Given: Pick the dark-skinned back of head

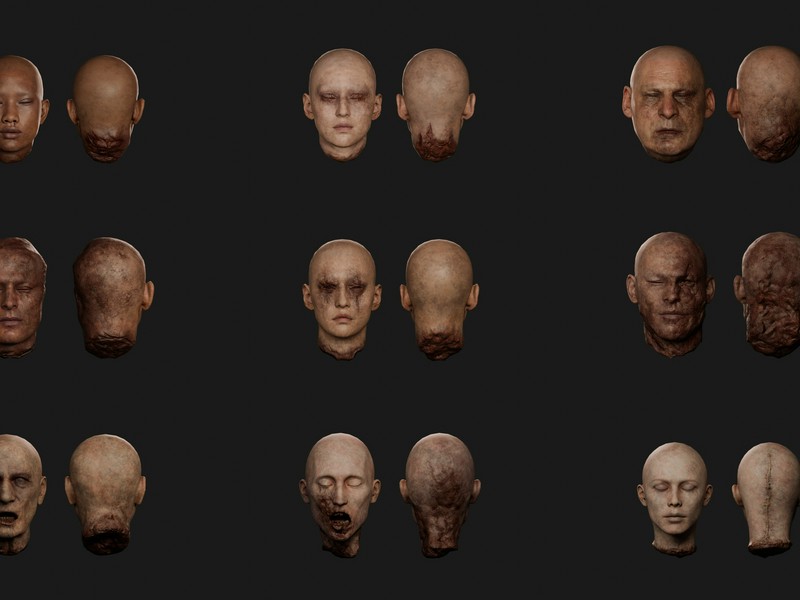Looking at the screenshot, I should click(x=106, y=109).
